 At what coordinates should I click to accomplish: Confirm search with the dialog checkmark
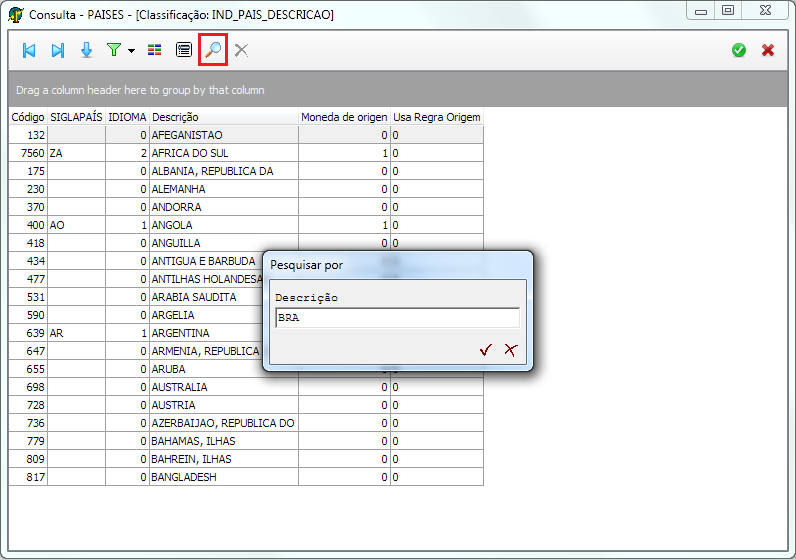[x=486, y=349]
